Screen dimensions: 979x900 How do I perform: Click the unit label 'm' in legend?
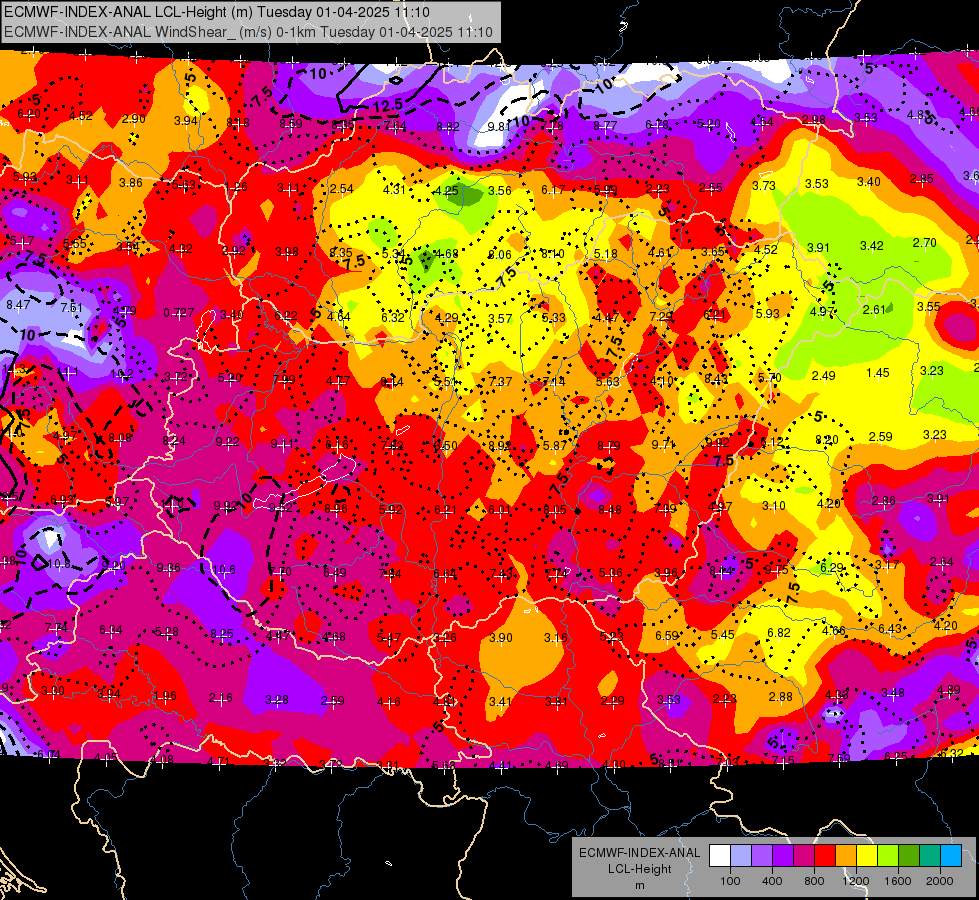639,885
